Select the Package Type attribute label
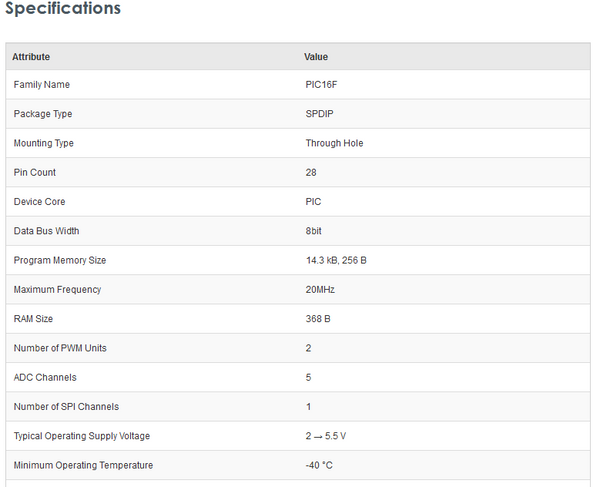This screenshot has height=487, width=600. 43,114
